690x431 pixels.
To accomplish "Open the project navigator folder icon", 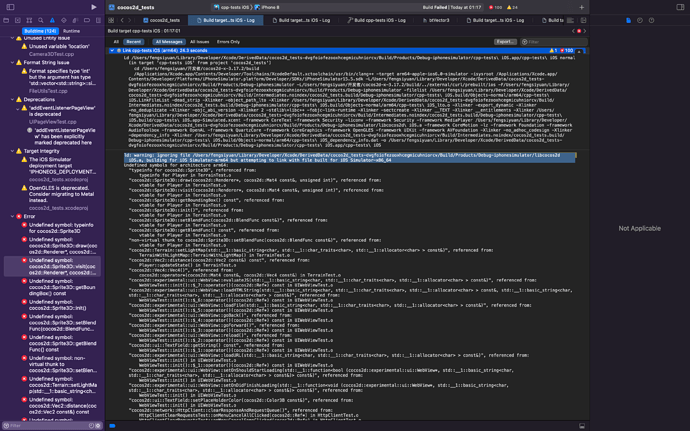I will click(x=6, y=20).
